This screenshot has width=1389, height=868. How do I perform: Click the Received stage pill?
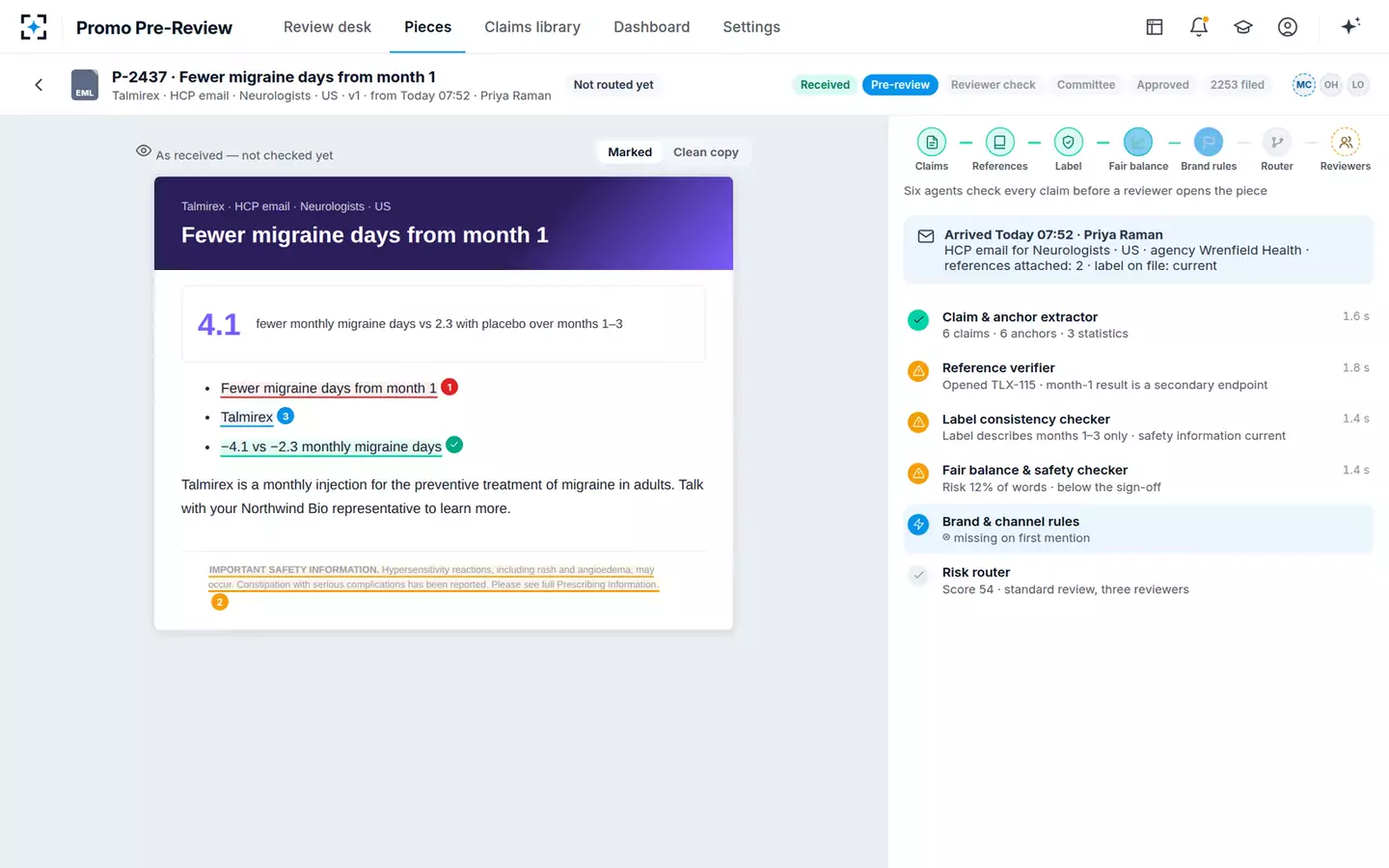pos(825,85)
